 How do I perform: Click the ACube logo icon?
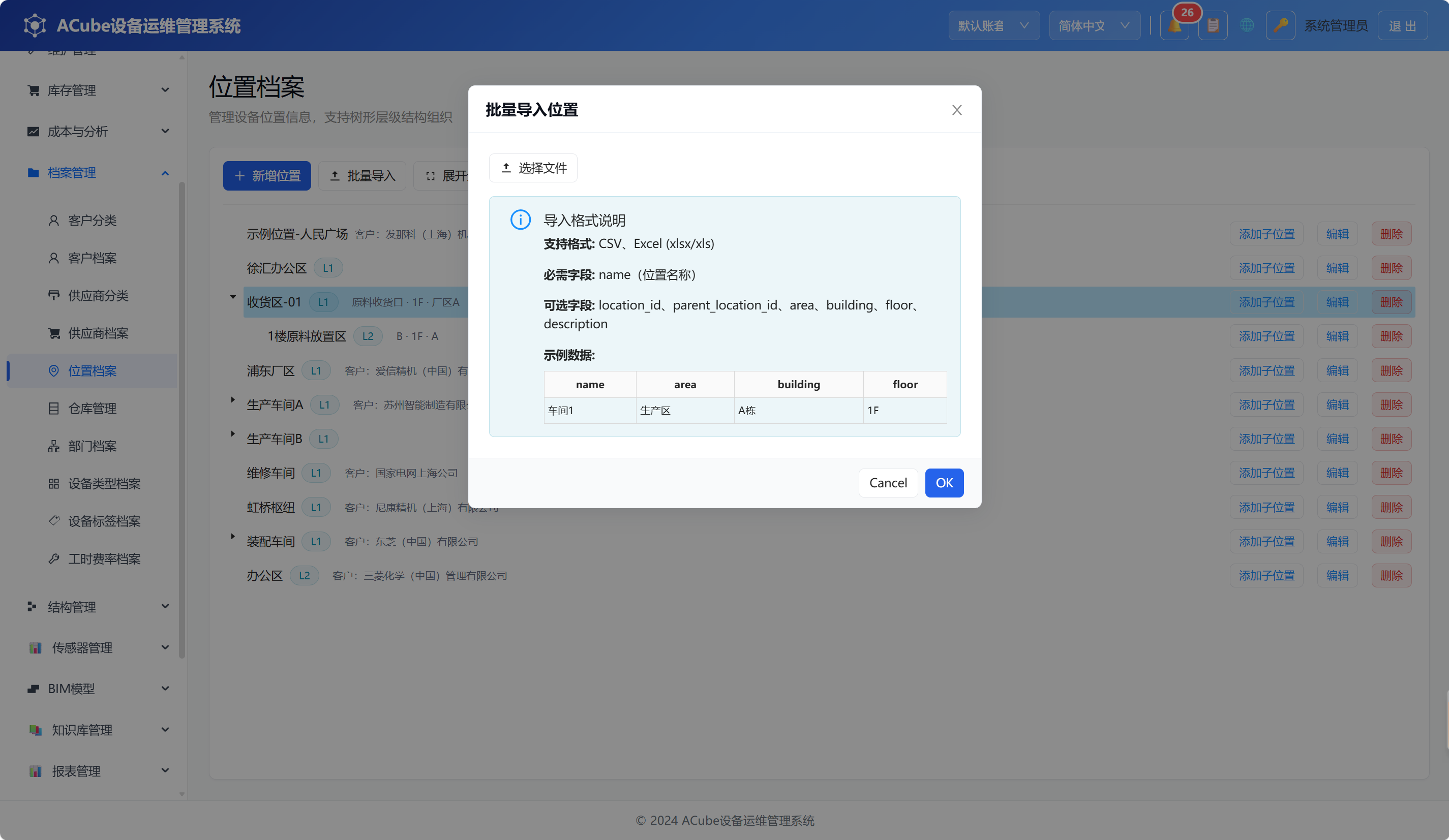35,26
